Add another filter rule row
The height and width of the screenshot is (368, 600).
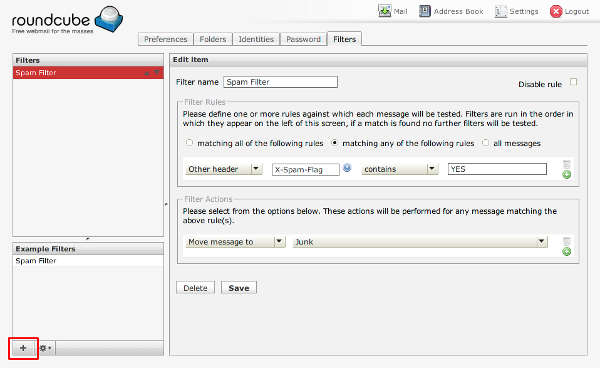(567, 174)
